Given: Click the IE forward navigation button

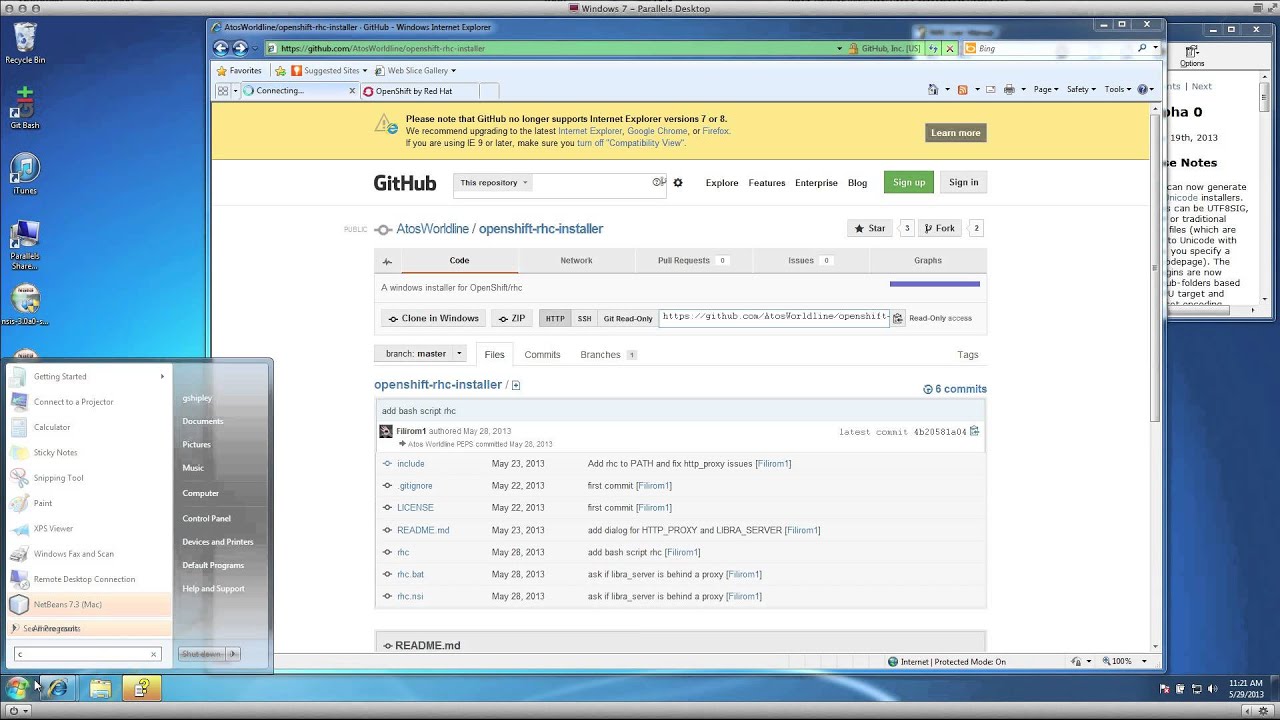Looking at the screenshot, I should pos(240,48).
